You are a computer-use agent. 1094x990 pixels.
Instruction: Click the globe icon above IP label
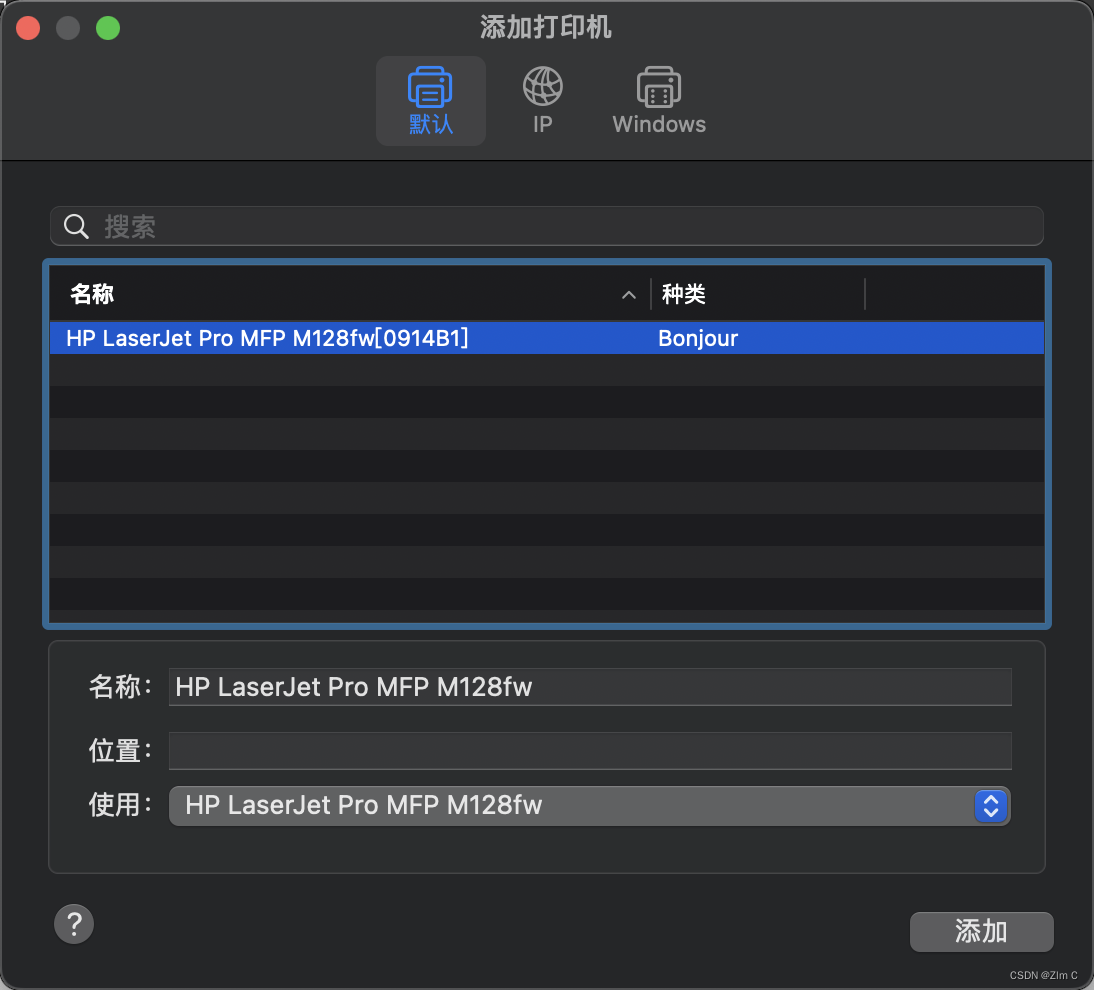pyautogui.click(x=542, y=87)
